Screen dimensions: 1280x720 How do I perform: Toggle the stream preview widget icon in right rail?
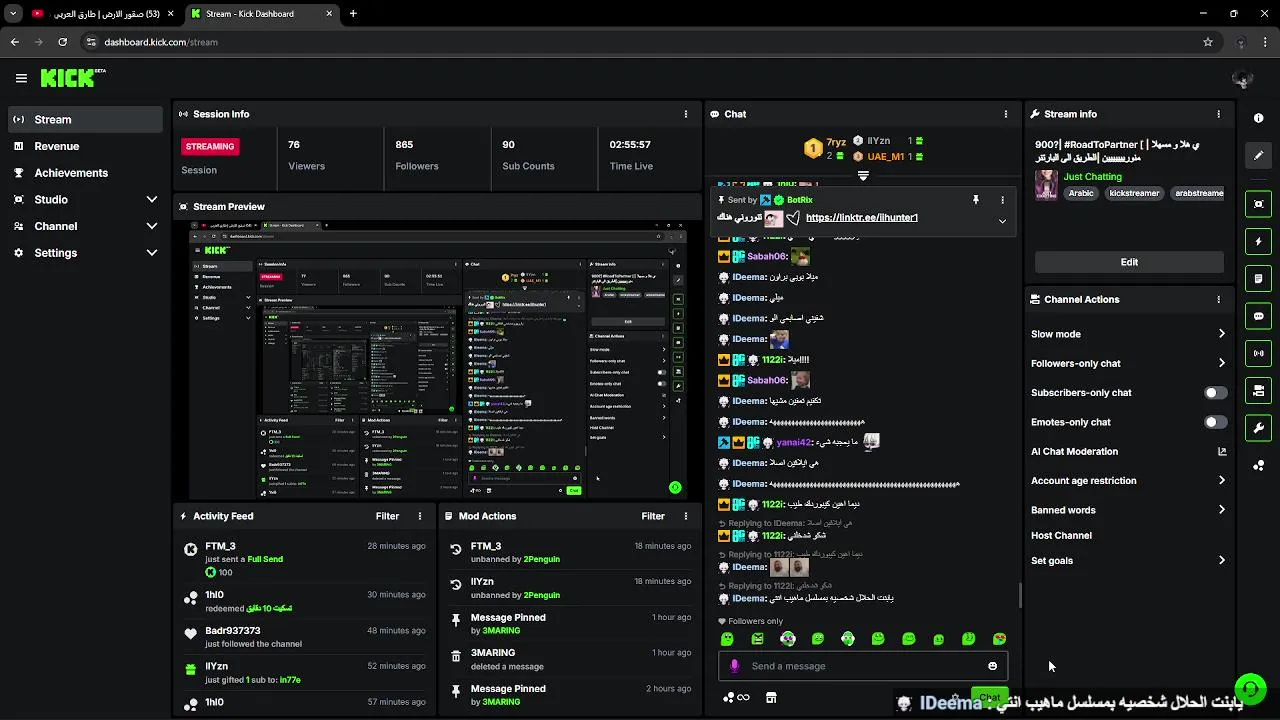(x=1258, y=204)
